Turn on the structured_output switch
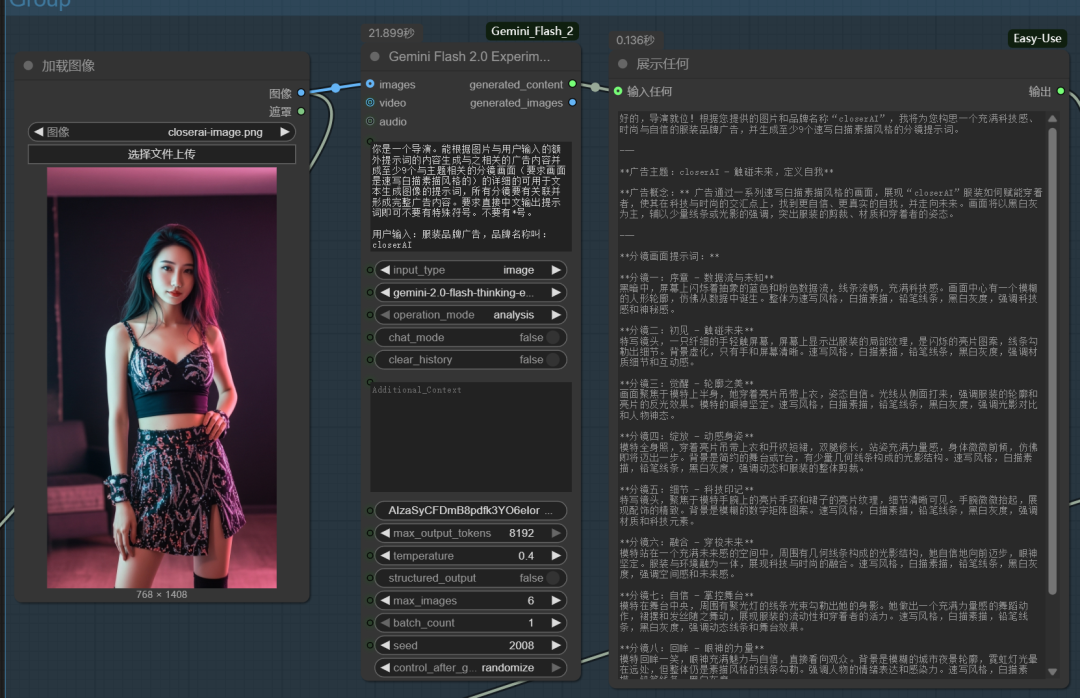The height and width of the screenshot is (698, 1080). coord(552,578)
